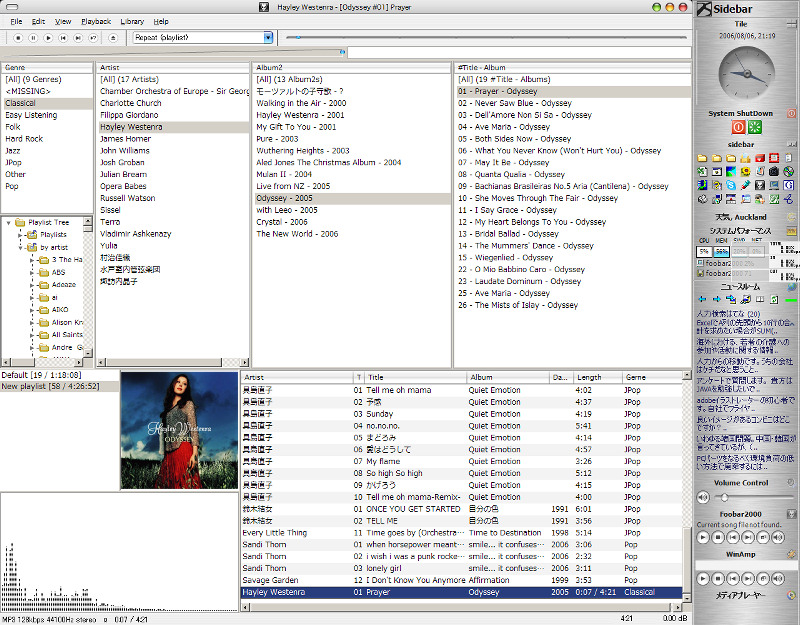Toggle mute on sidebar Volume Control speaker
The width and height of the screenshot is (800, 625).
pyautogui.click(x=703, y=497)
